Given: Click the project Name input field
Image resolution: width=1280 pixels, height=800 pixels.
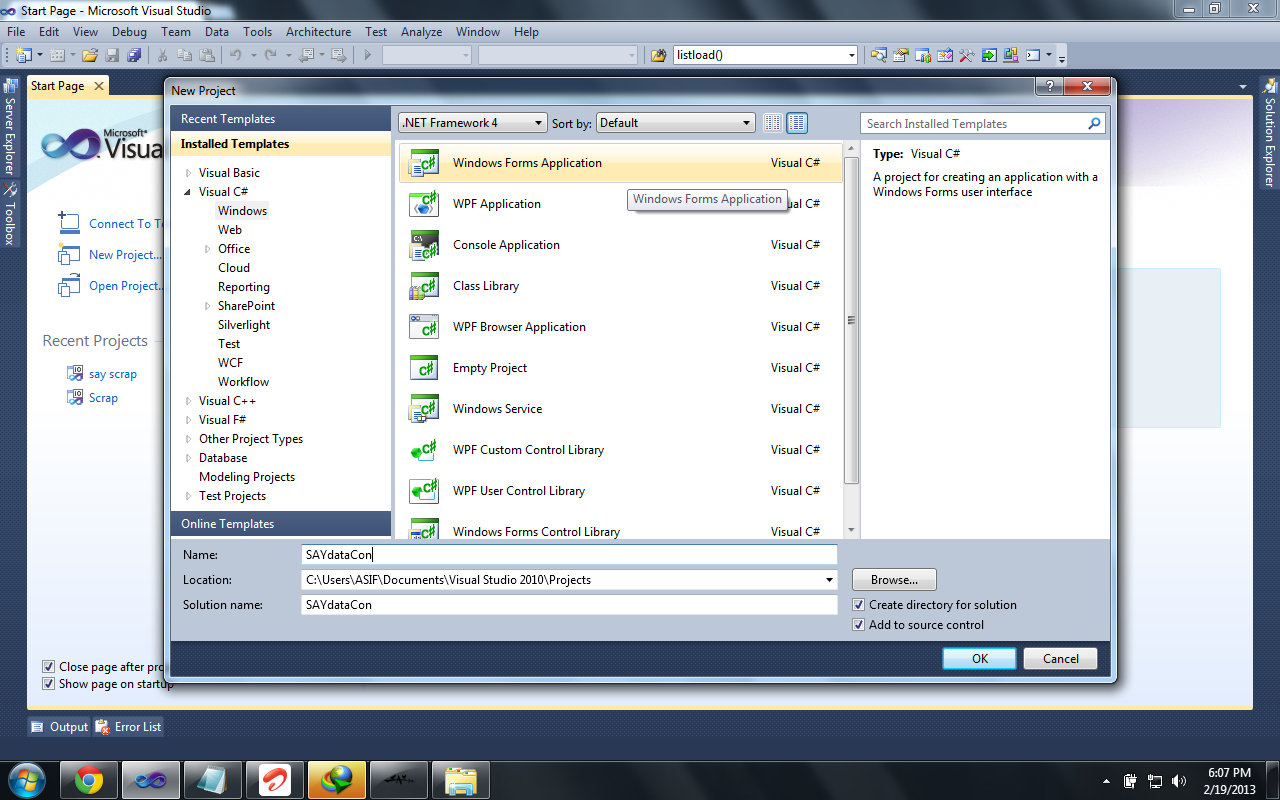Looking at the screenshot, I should point(569,555).
